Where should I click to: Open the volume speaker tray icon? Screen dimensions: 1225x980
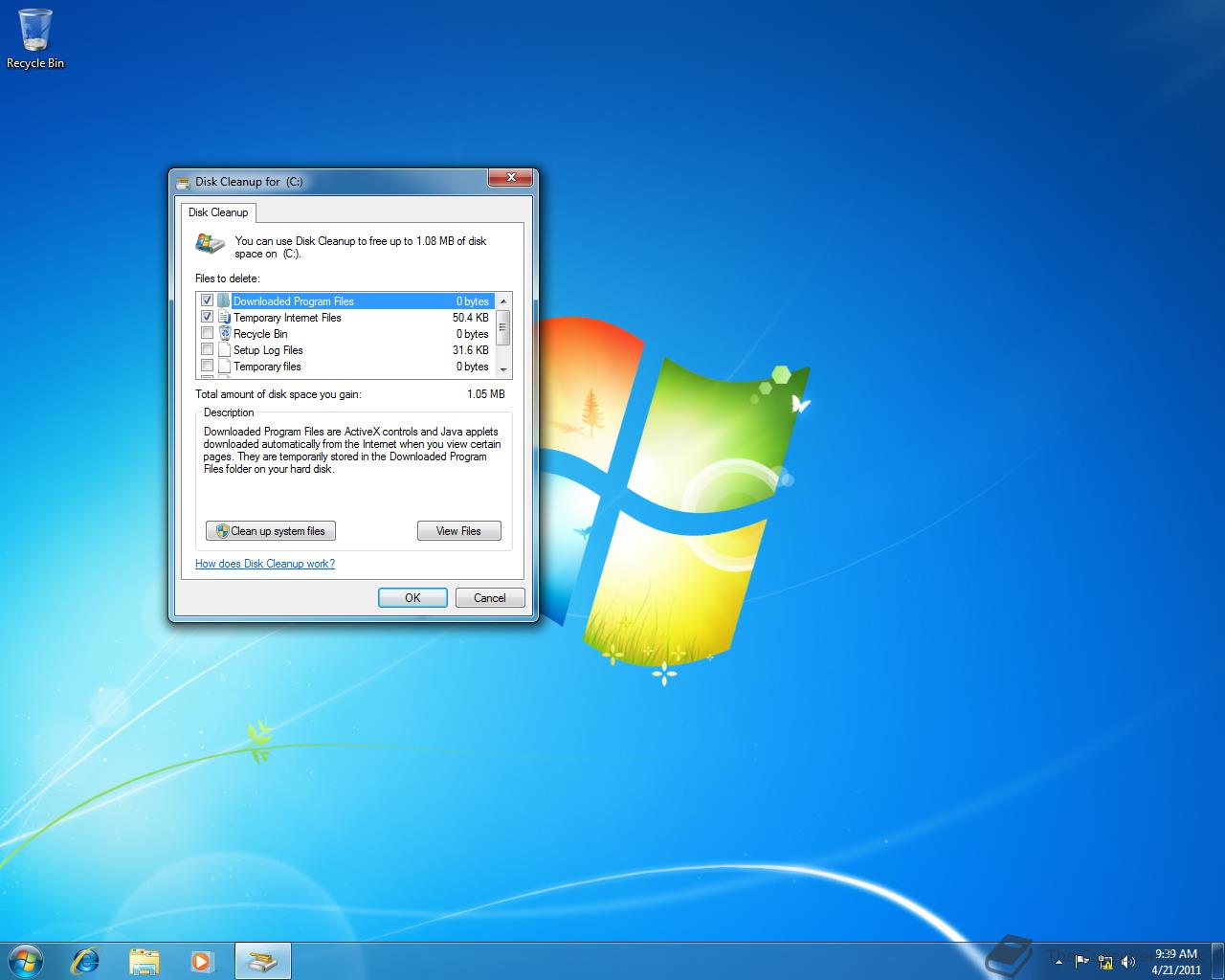click(1127, 961)
